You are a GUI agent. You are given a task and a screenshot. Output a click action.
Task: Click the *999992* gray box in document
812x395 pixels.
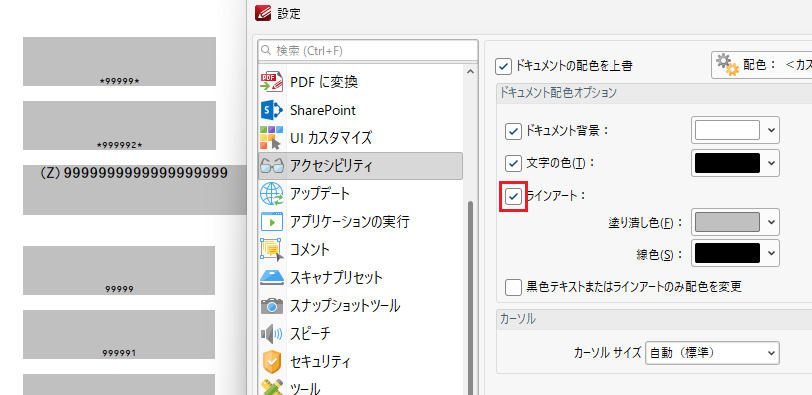coord(119,125)
